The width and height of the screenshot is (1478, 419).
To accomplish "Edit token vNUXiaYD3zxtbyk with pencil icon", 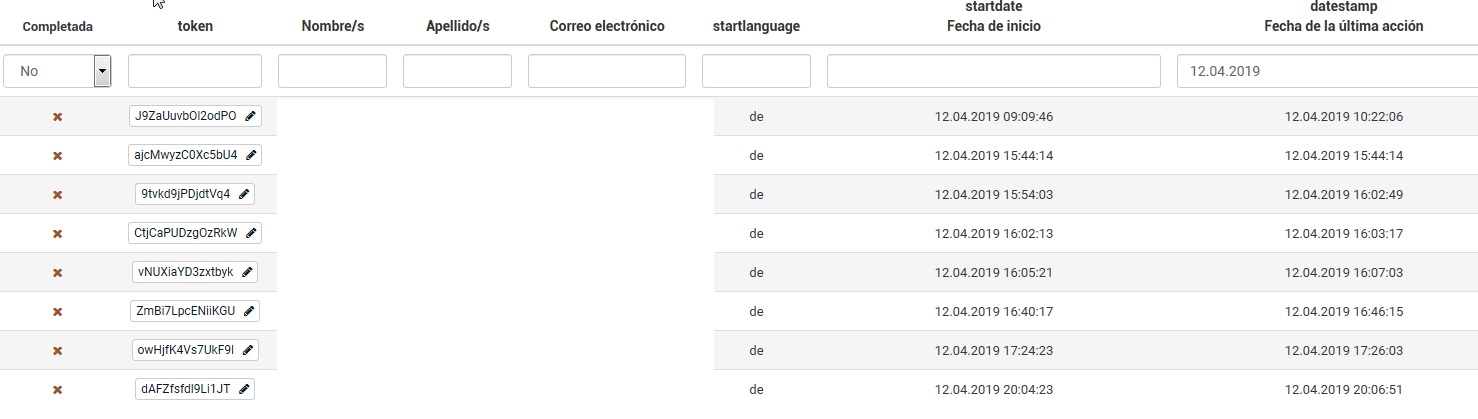I will (x=247, y=272).
